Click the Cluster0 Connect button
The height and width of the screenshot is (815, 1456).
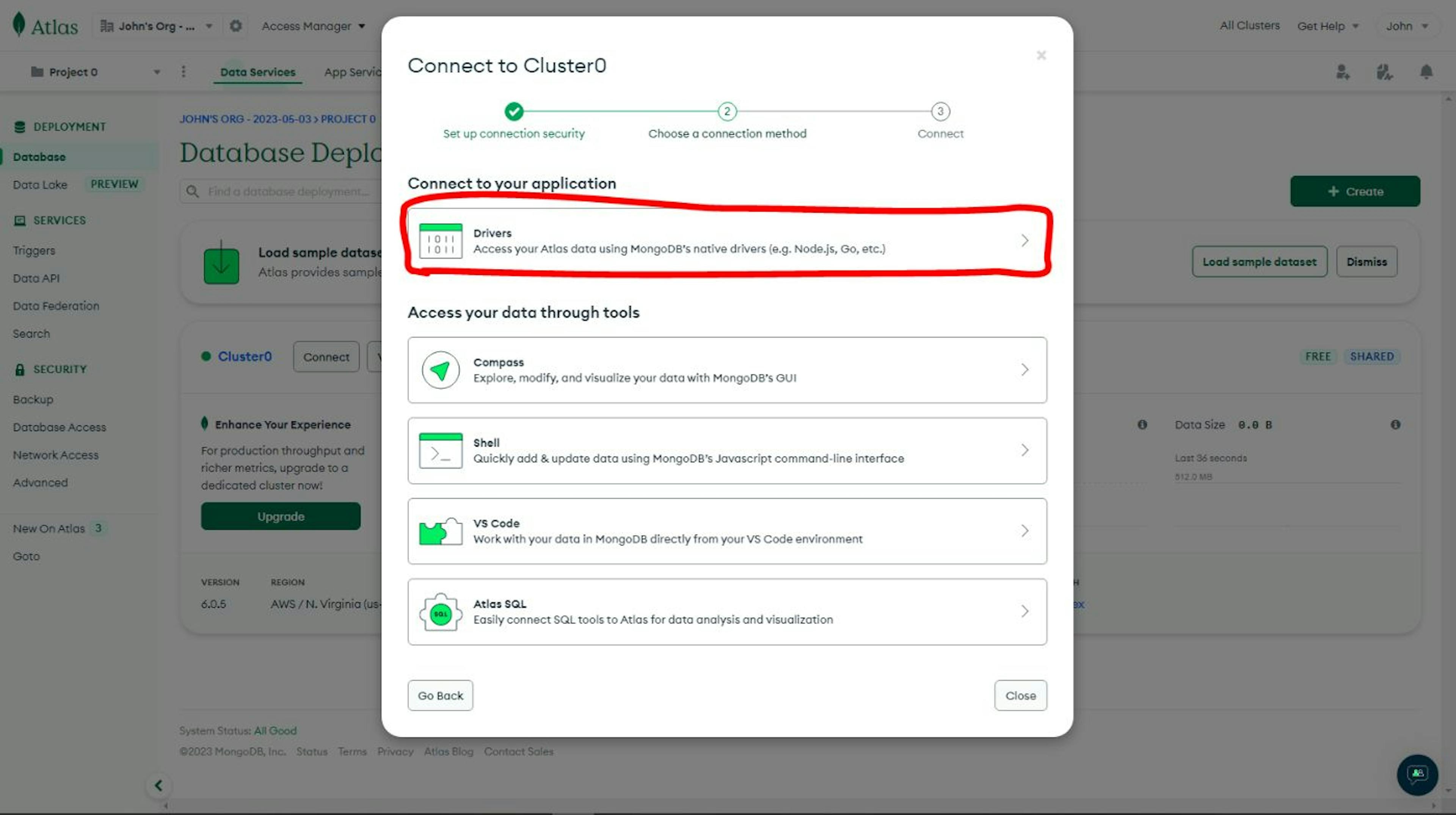[326, 357]
